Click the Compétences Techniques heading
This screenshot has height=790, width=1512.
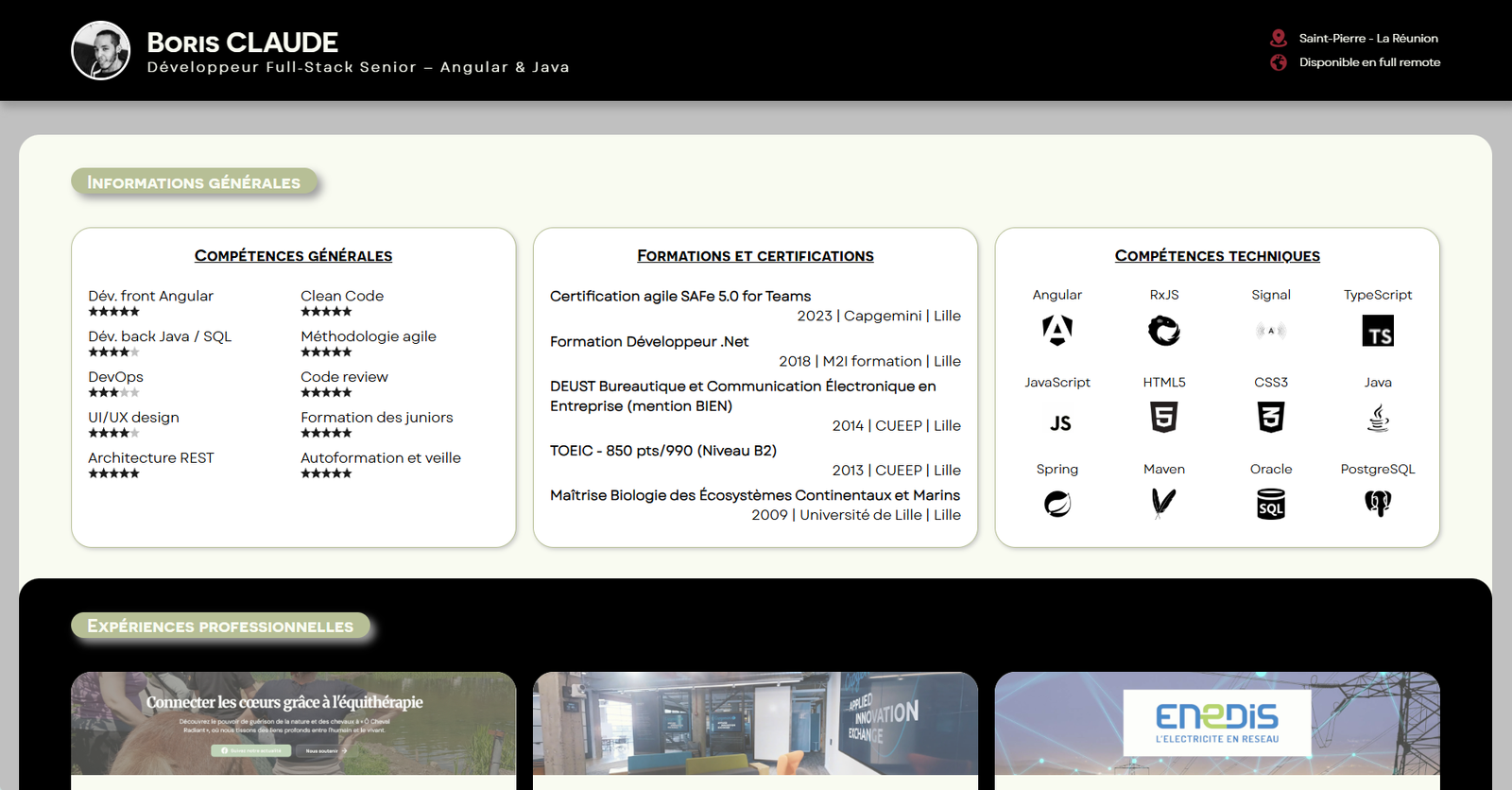tap(1217, 256)
